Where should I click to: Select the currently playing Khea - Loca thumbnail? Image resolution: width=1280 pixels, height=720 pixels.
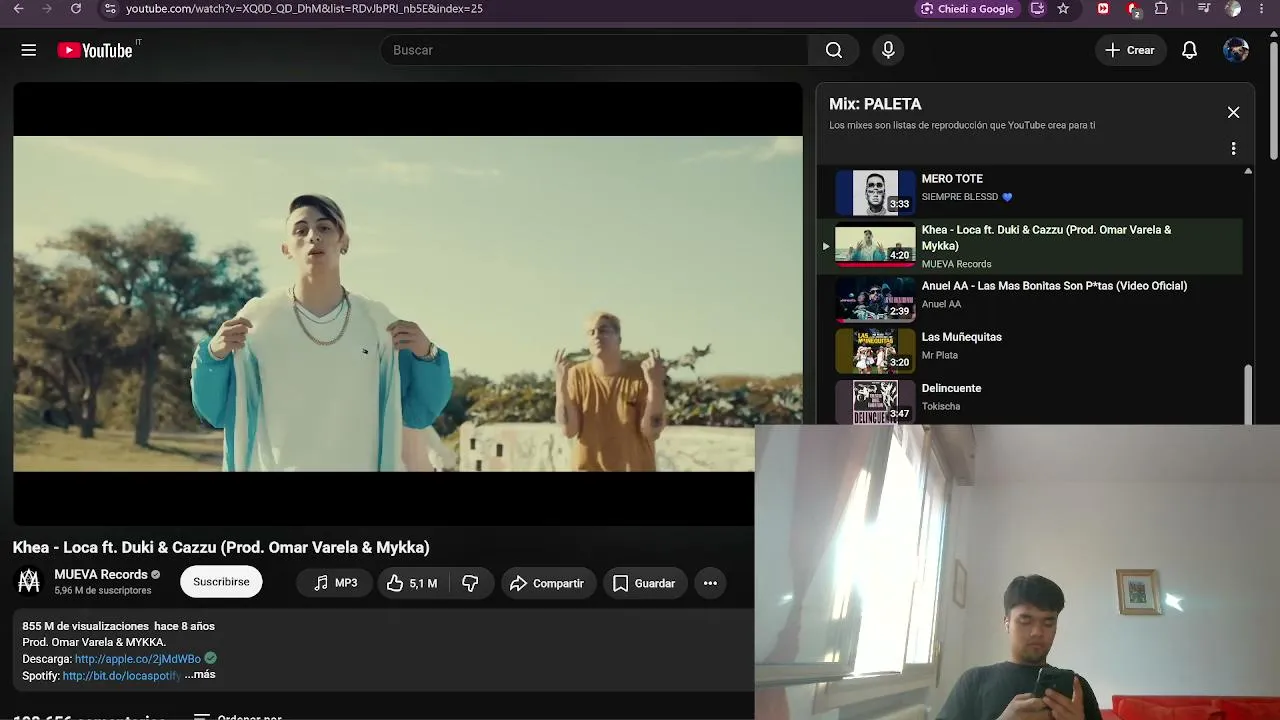875,246
